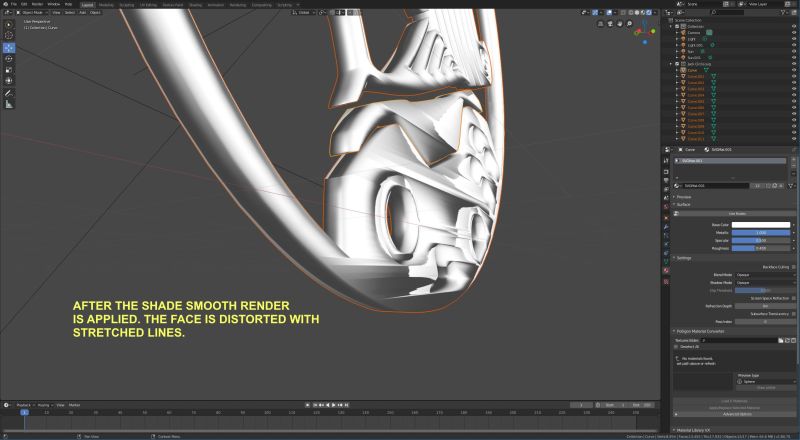Image resolution: width=800 pixels, height=440 pixels.
Task: Click the timeline playhead at frame 1
Action: coord(24,412)
